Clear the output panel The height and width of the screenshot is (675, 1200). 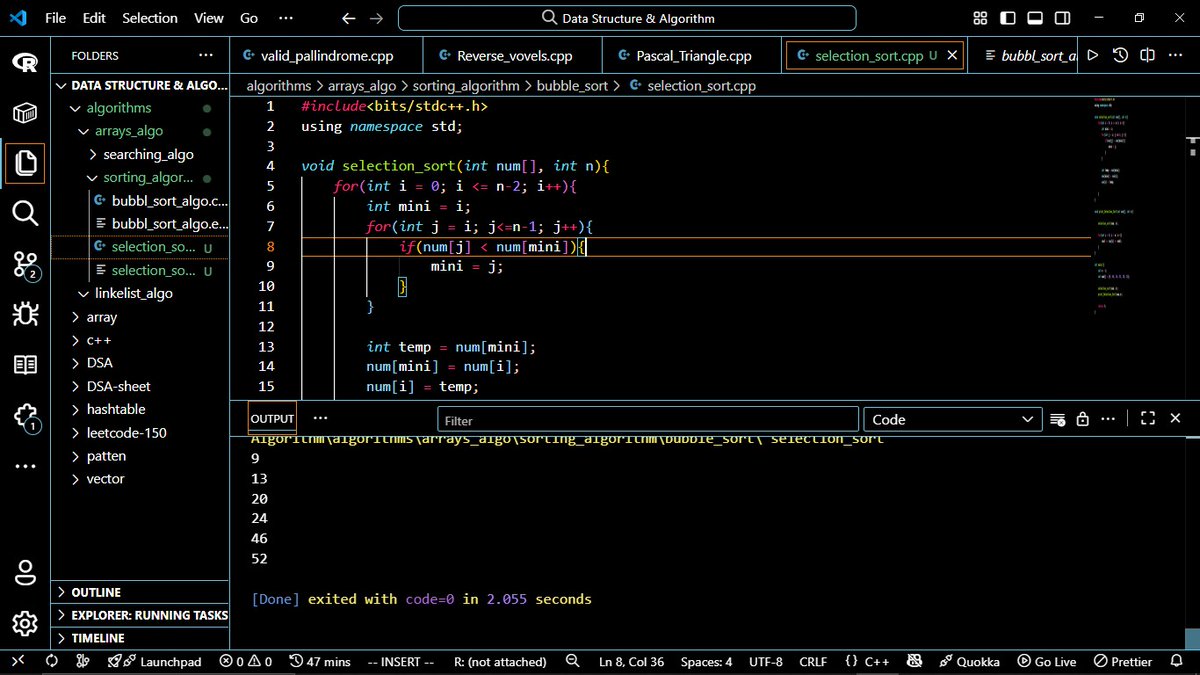pyautogui.click(x=1057, y=419)
